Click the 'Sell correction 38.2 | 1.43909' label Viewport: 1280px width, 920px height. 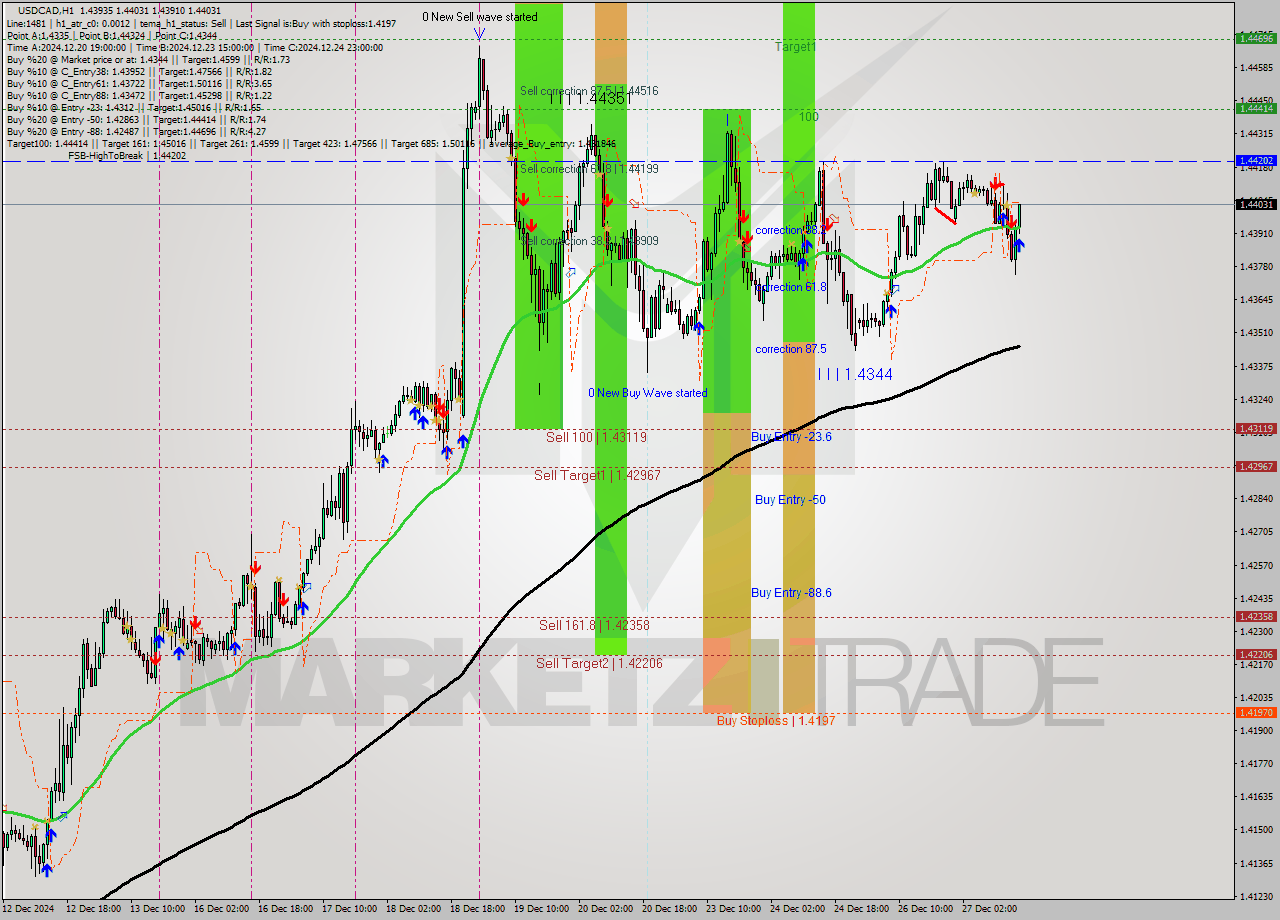click(x=589, y=241)
